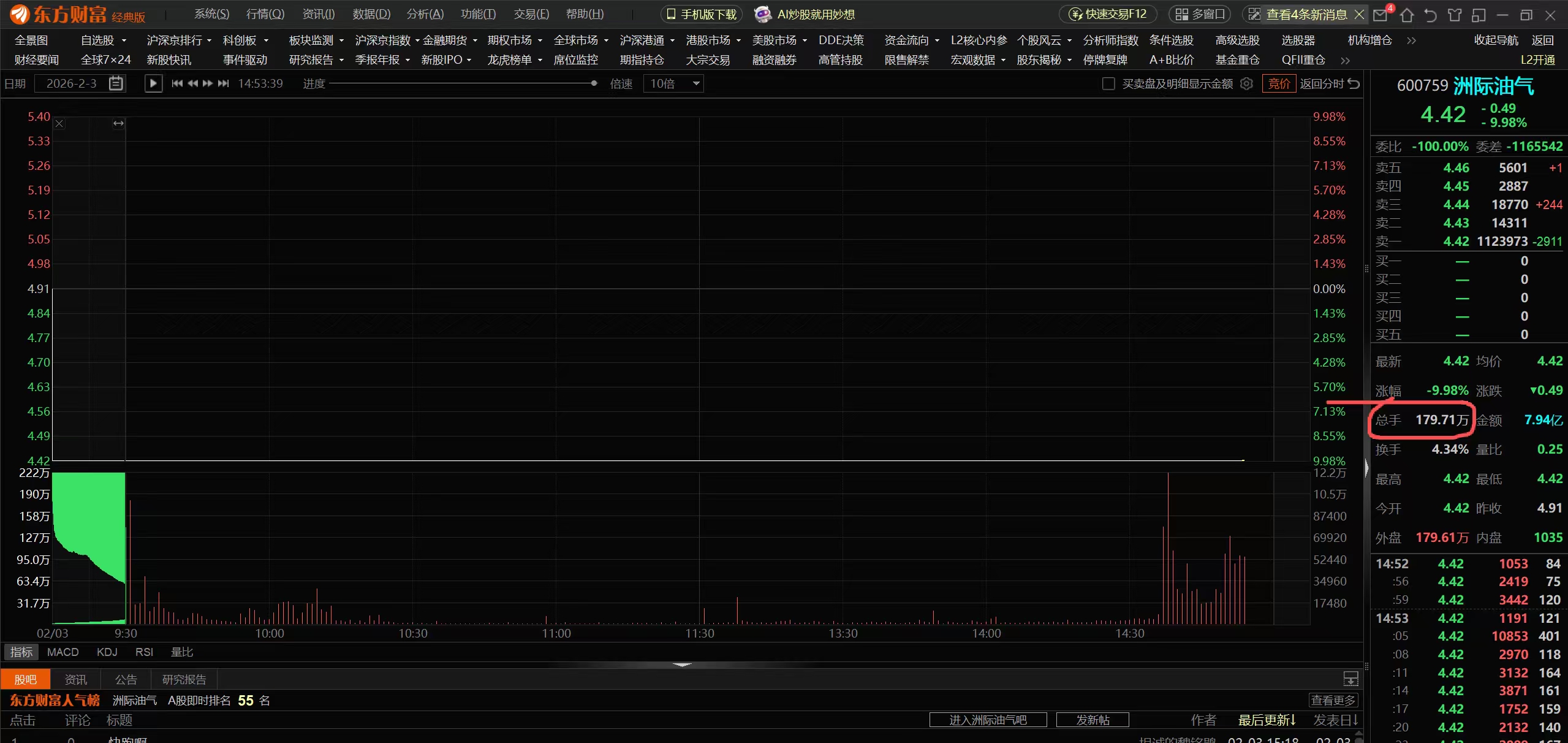
Task: Enable 买卖盘及明细显示金额 checkbox
Action: click(x=1108, y=83)
